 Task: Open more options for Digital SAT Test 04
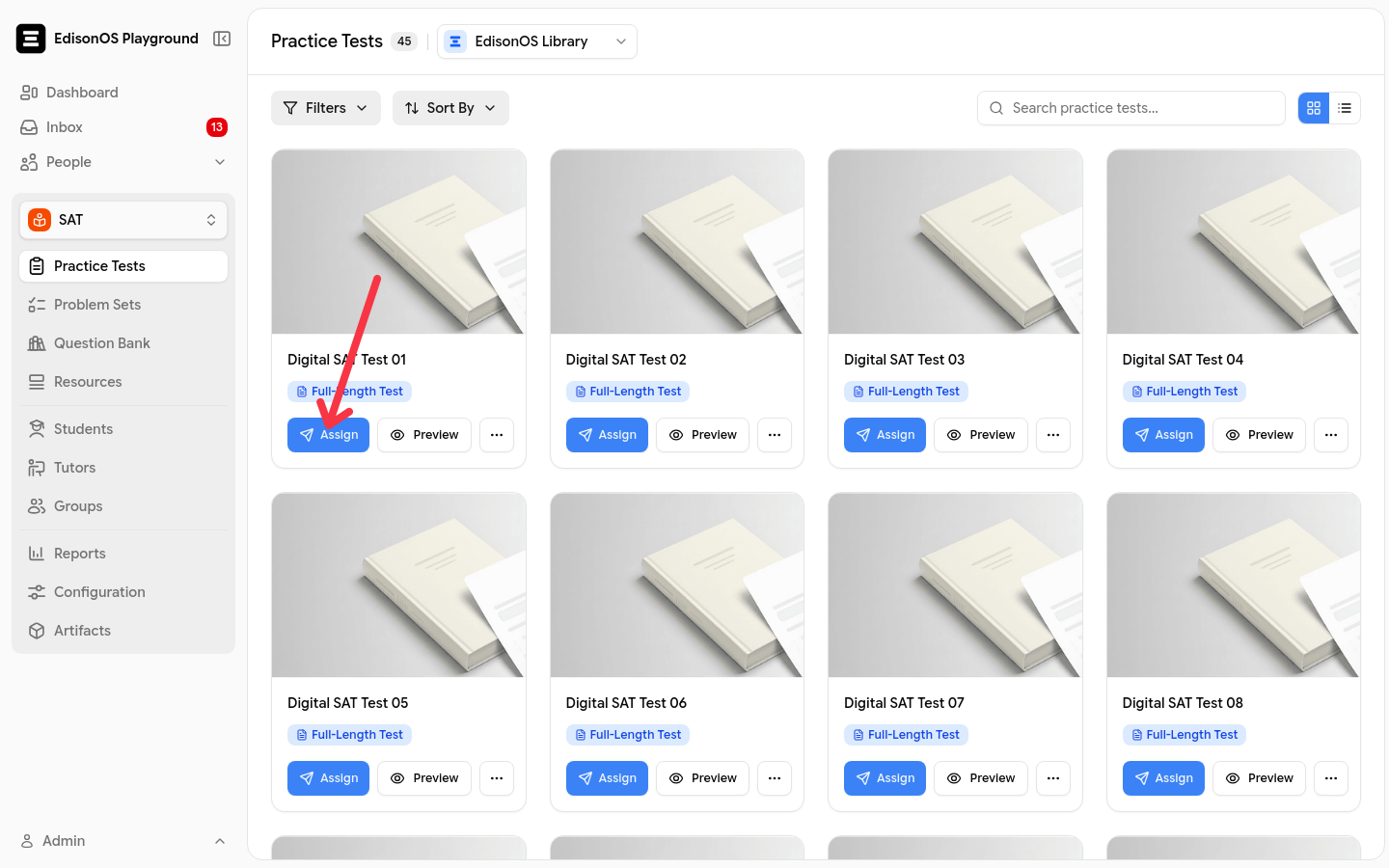pyautogui.click(x=1331, y=435)
